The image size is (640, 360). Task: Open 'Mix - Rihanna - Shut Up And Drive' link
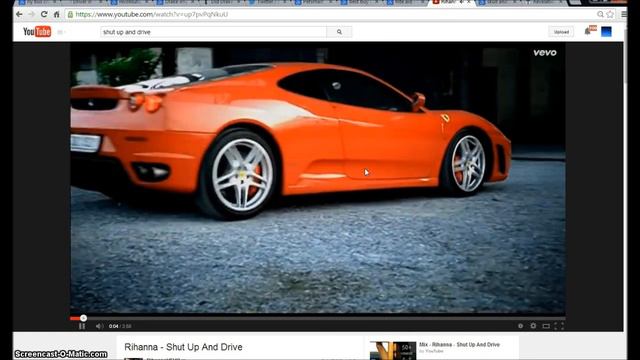pyautogui.click(x=460, y=344)
